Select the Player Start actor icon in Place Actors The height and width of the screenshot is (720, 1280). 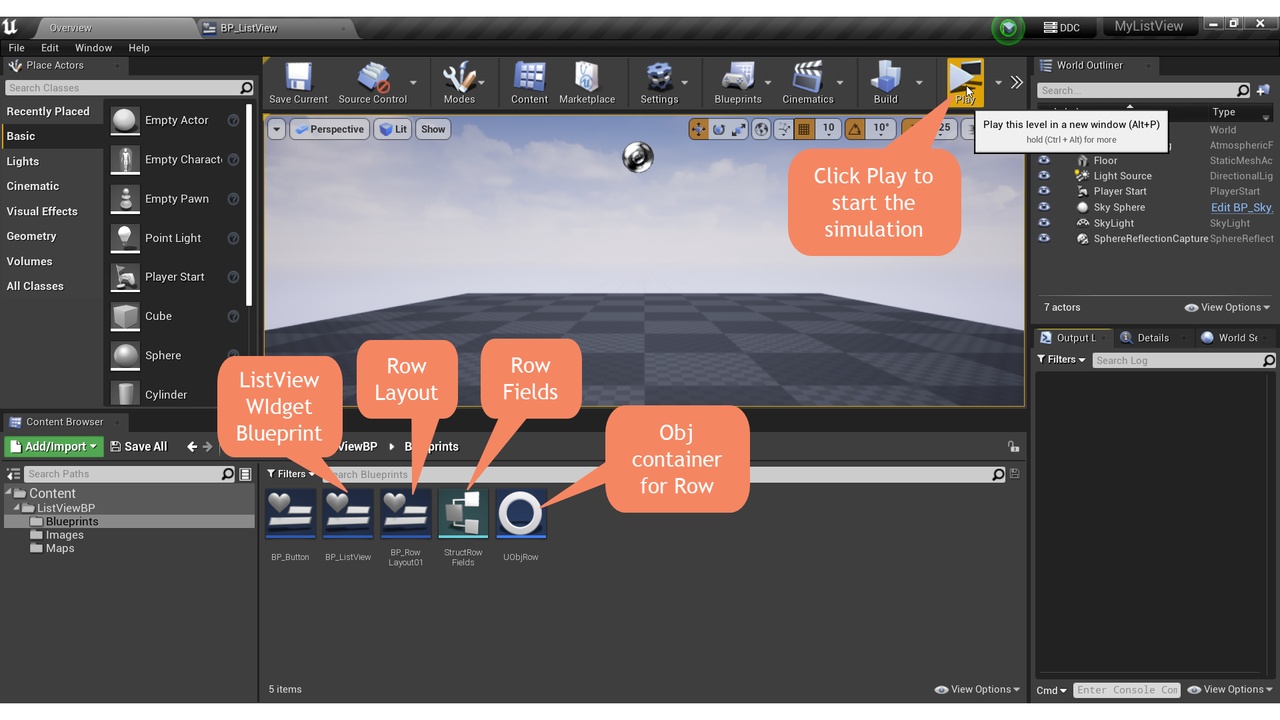click(x=125, y=277)
